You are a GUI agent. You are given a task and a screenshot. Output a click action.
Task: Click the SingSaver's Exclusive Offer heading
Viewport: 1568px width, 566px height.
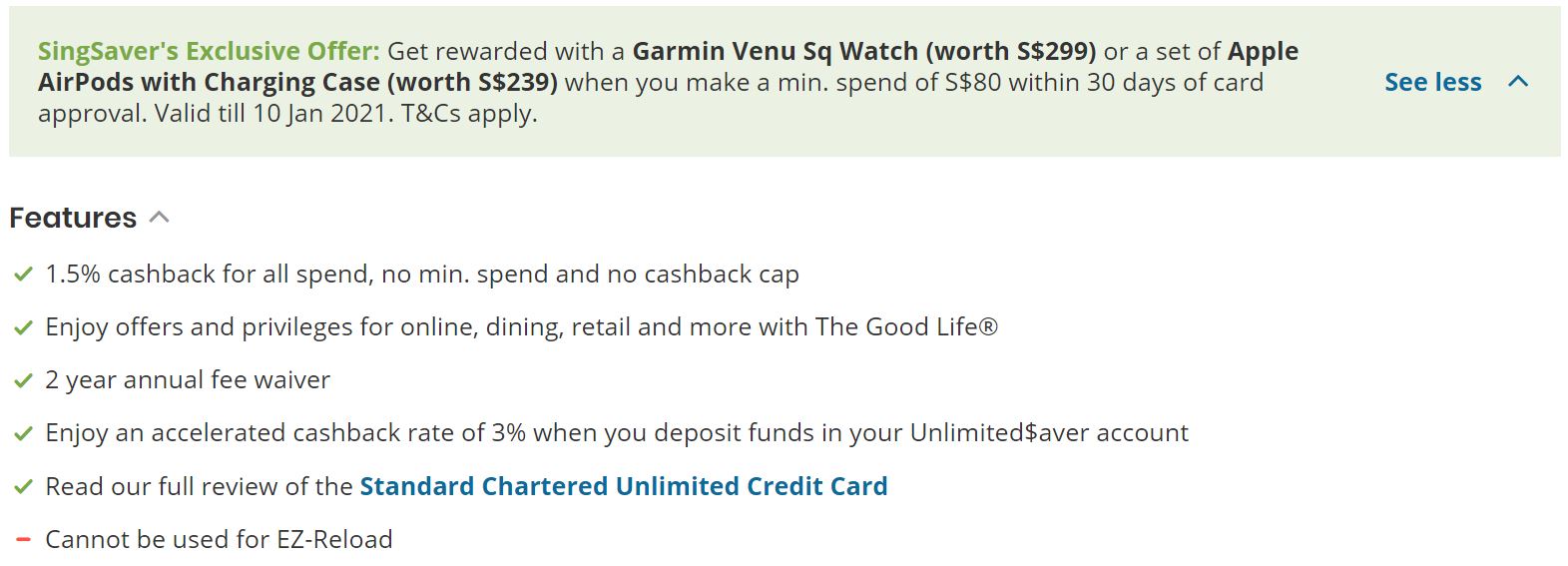209,51
